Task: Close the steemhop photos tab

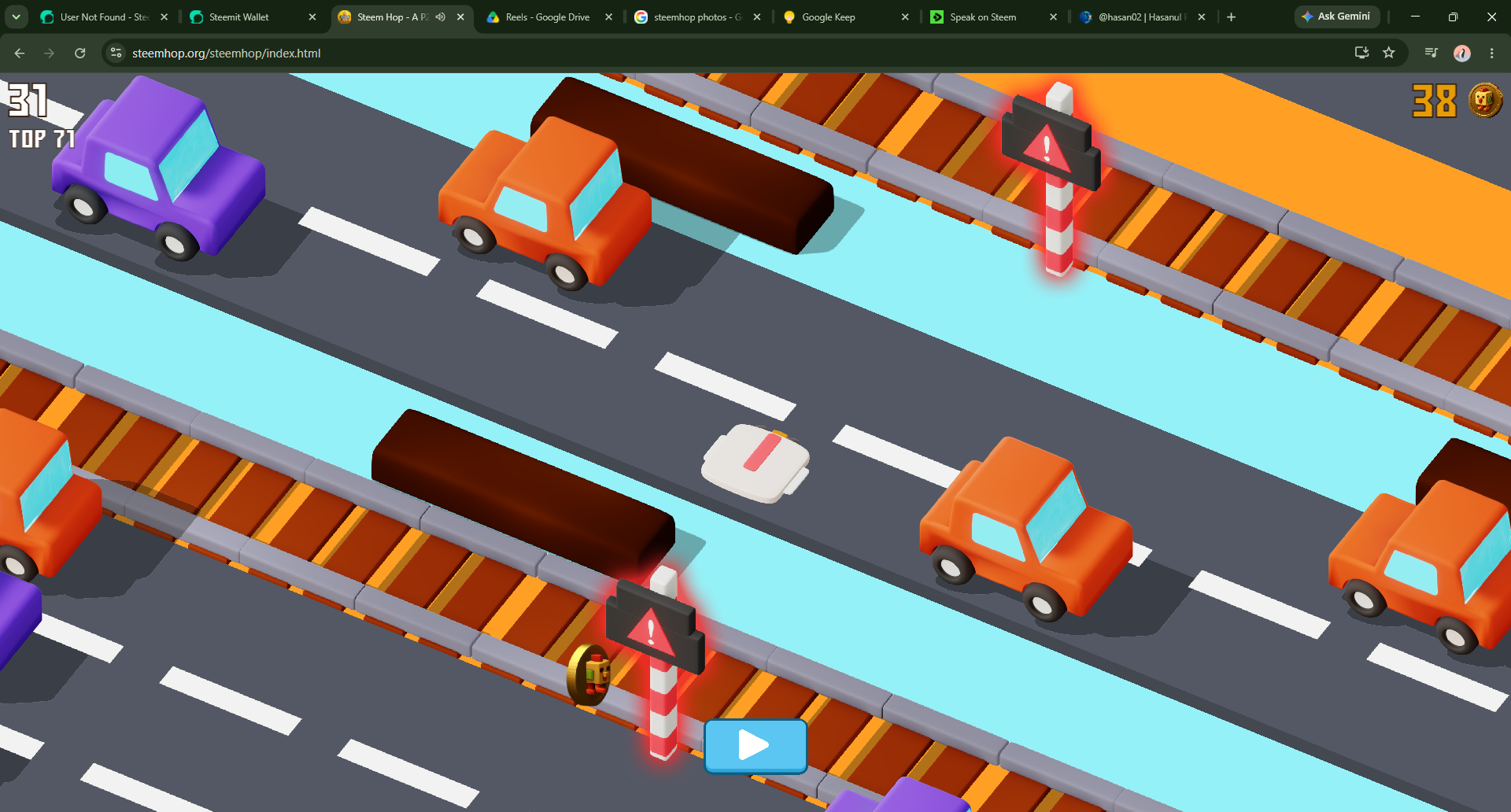Action: pos(757,17)
